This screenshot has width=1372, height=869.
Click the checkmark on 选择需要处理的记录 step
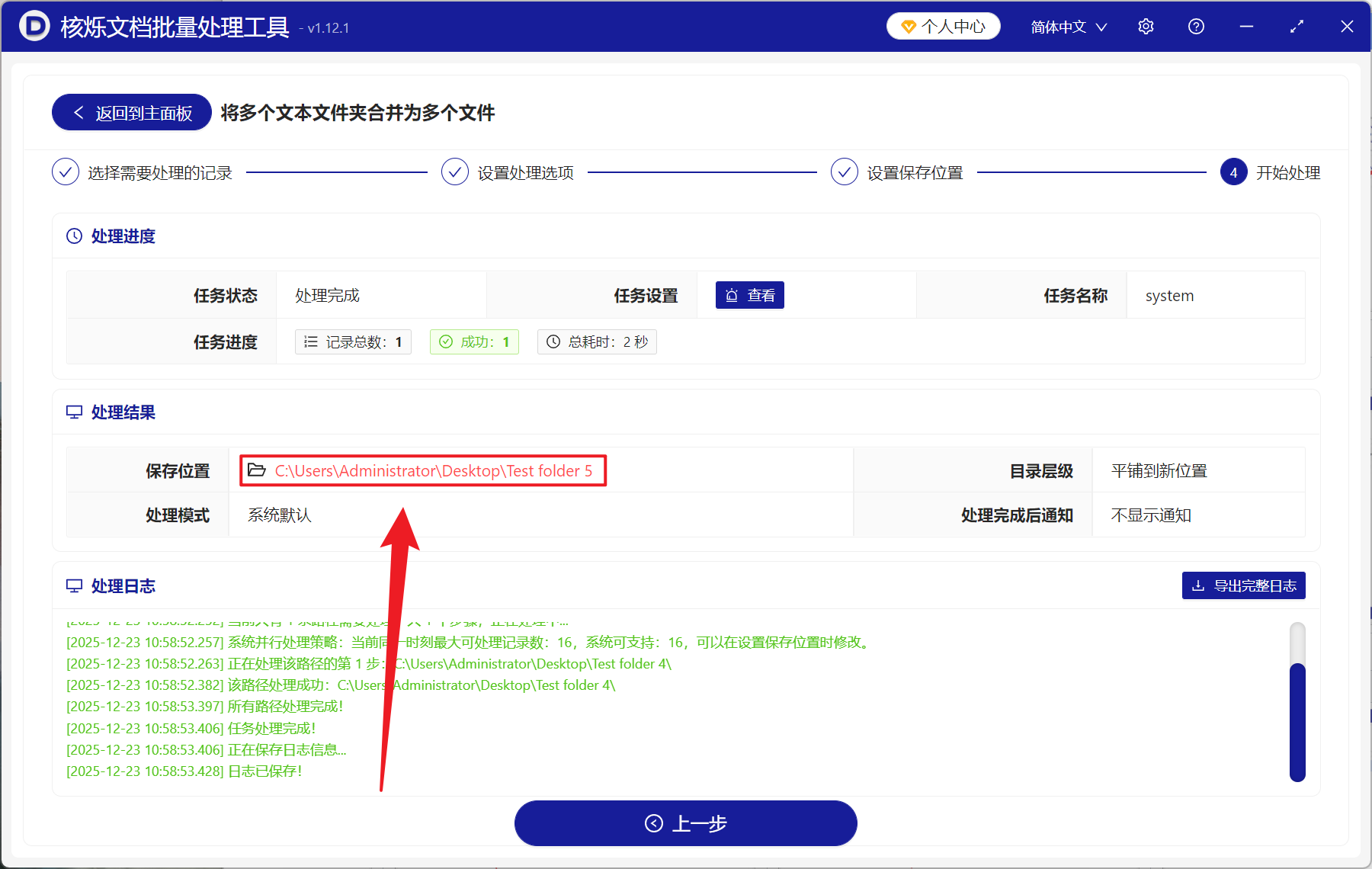(x=66, y=172)
